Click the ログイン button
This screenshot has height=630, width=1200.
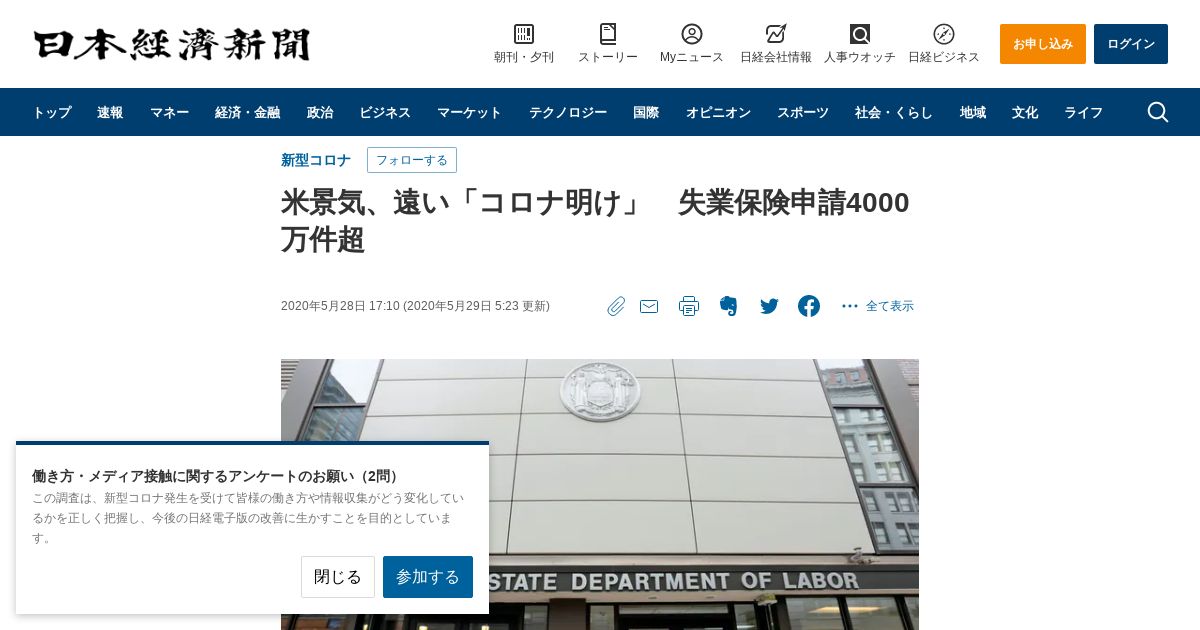coord(1131,44)
